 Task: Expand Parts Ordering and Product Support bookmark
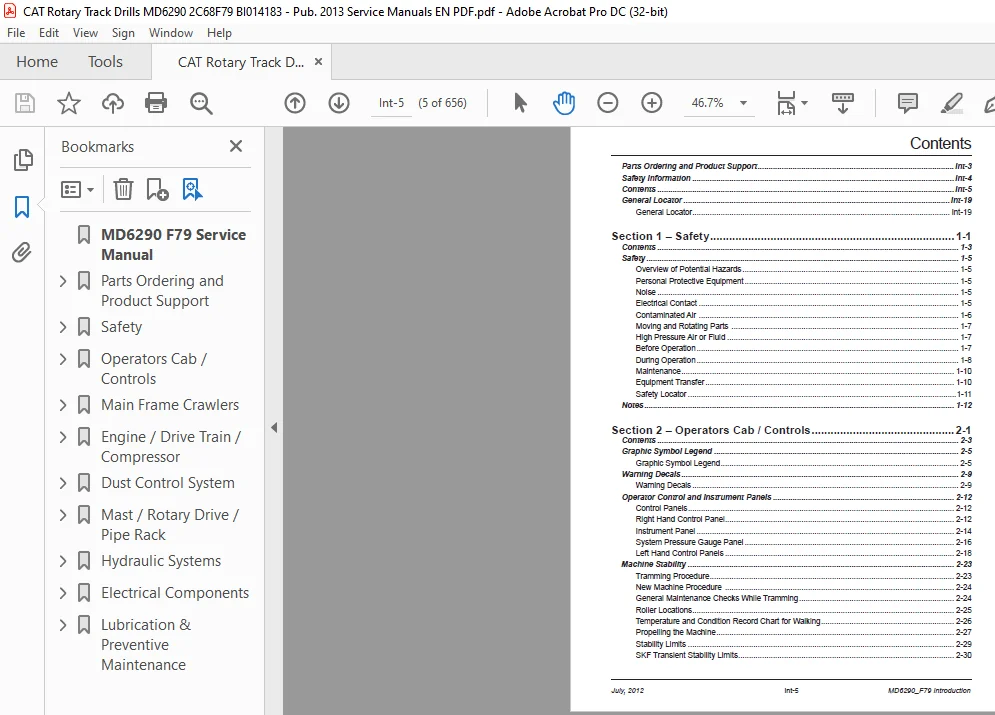63,280
